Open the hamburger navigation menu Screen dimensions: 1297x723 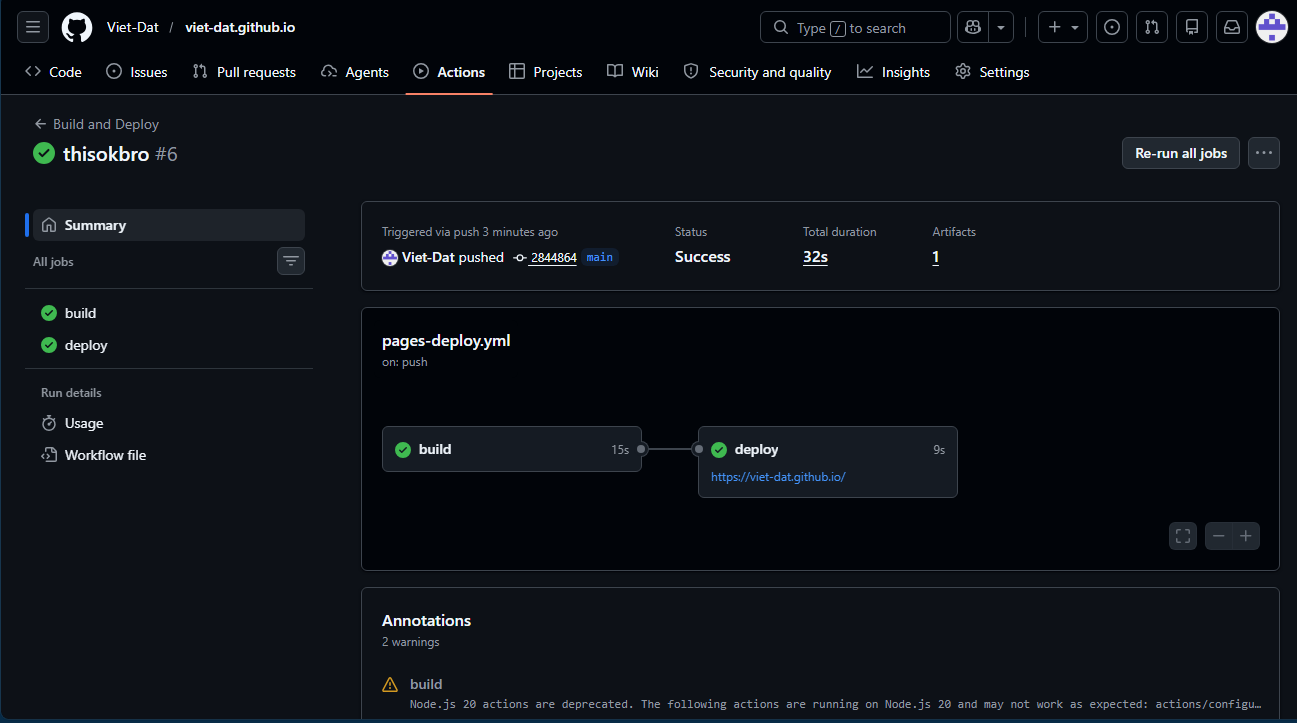pos(32,27)
